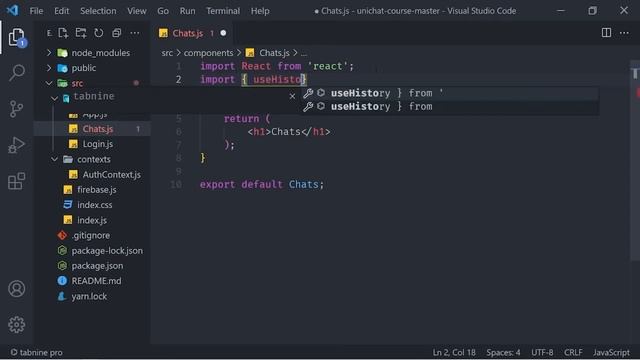Screen dimensions: 640x360
Task: Open the Search view in activity bar
Action: (x=16, y=73)
